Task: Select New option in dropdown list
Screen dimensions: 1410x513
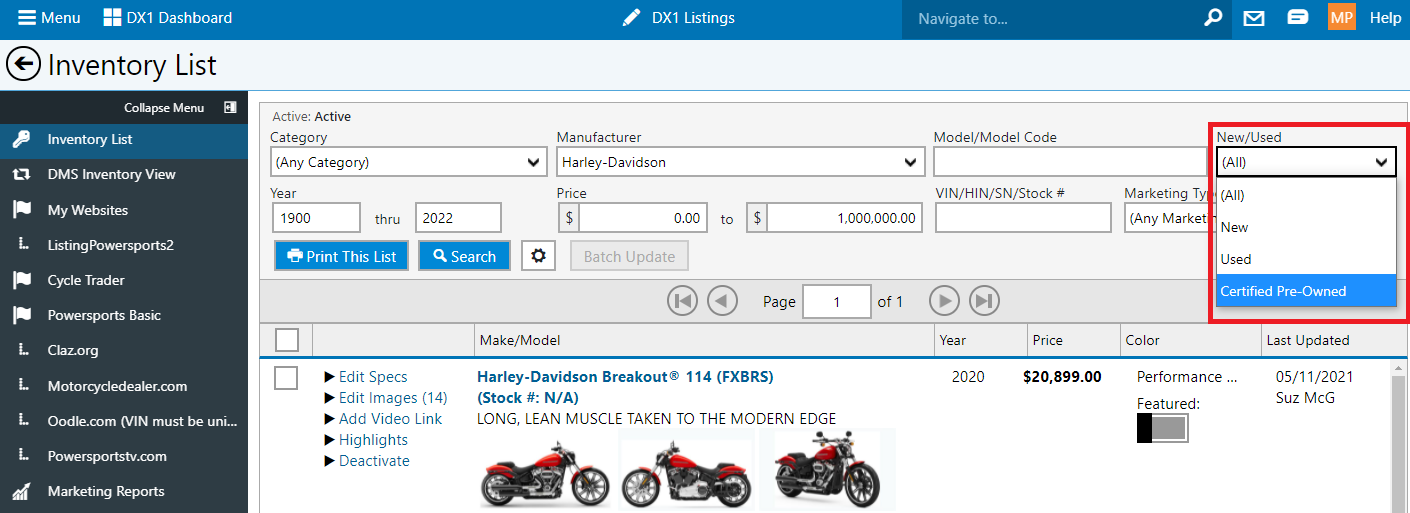Action: click(x=1306, y=227)
